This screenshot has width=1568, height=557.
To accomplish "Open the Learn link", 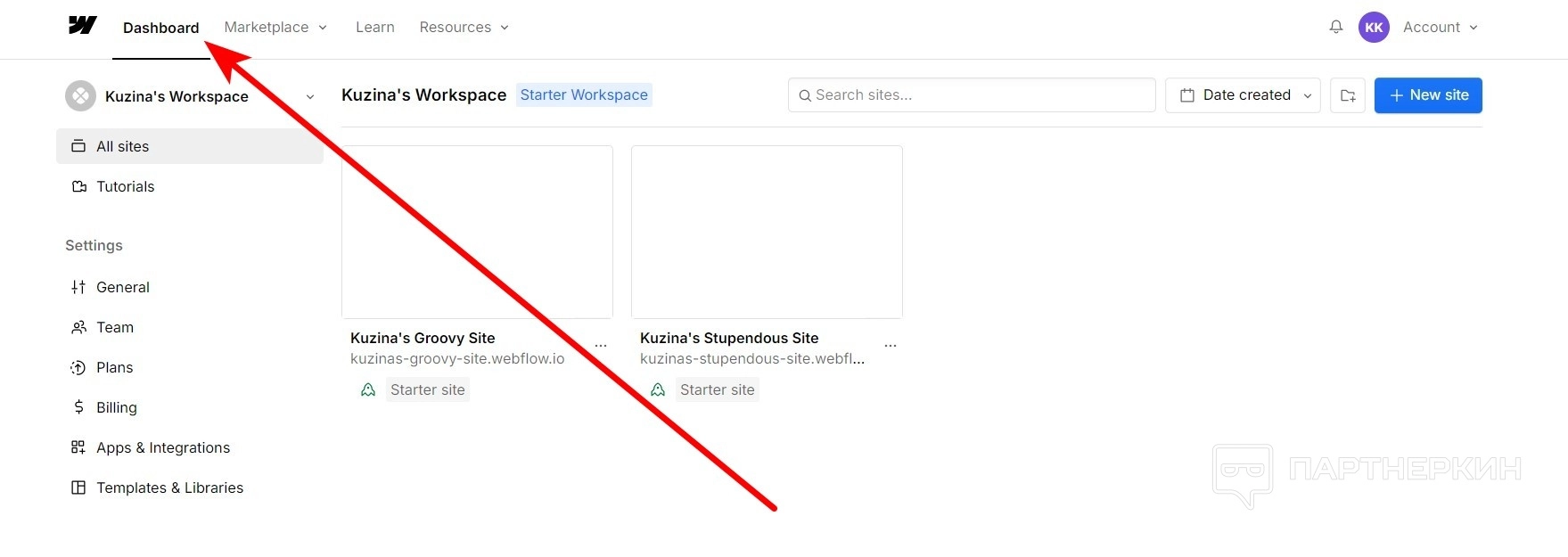I will click(375, 27).
